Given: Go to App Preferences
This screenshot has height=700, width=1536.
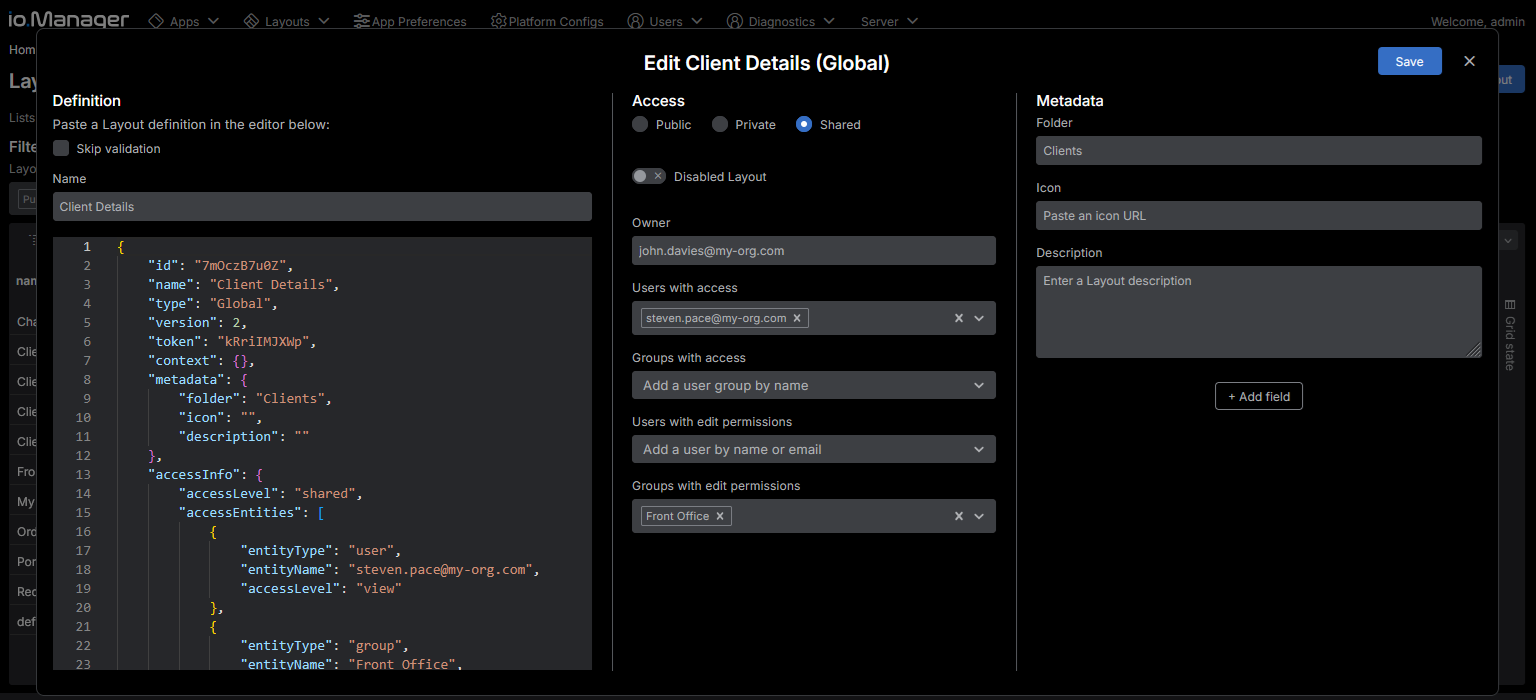Looking at the screenshot, I should 411,21.
